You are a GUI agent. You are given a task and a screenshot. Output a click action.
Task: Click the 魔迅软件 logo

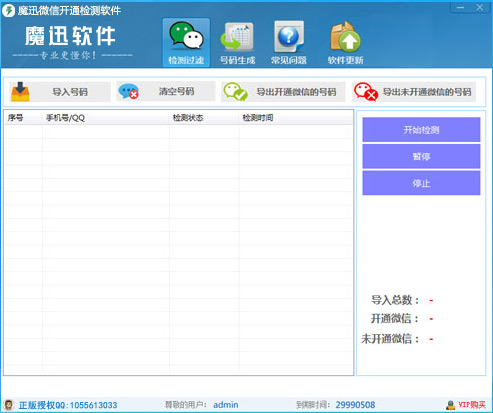[x=71, y=36]
